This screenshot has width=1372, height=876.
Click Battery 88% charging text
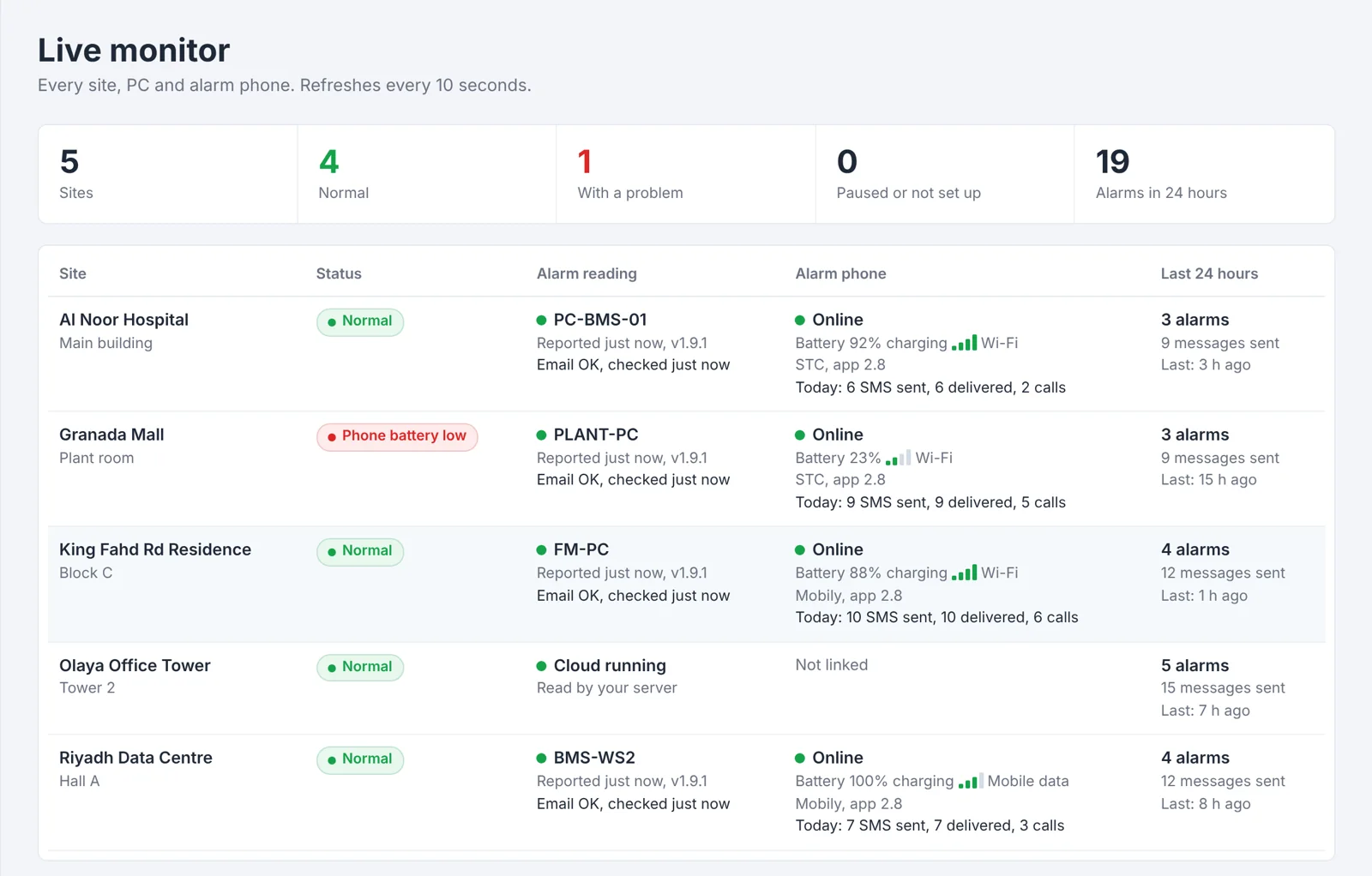coord(871,573)
